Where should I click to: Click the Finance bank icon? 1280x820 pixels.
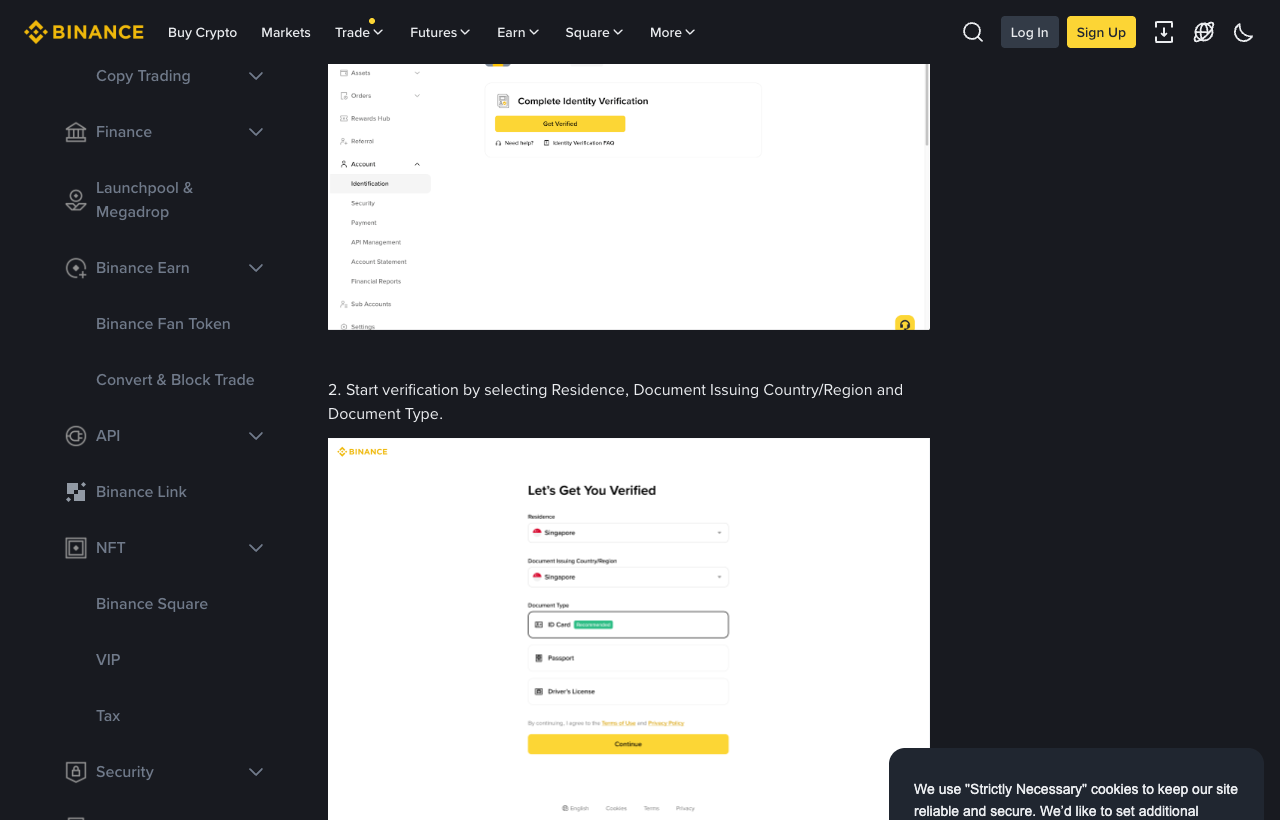pyautogui.click(x=76, y=132)
